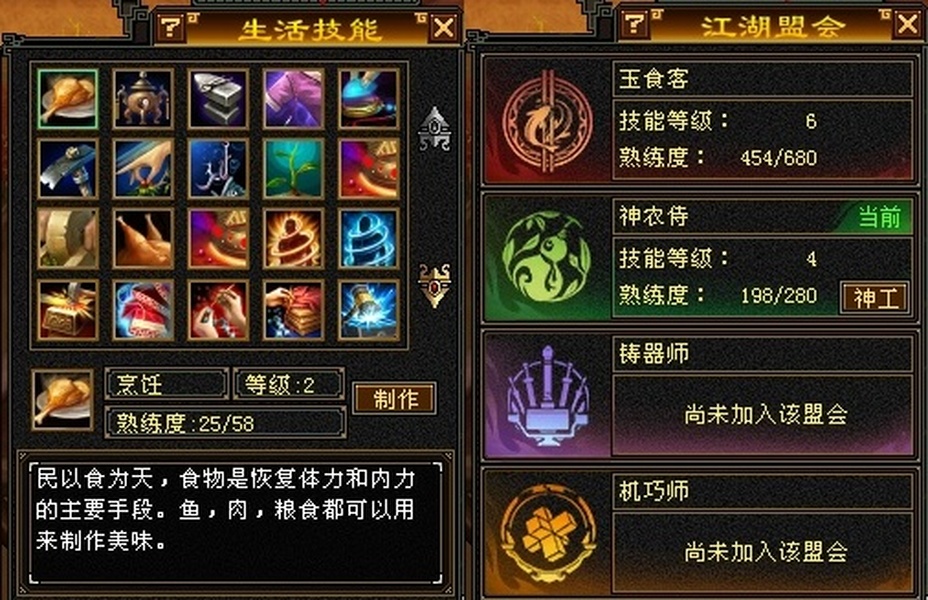Select the 铸器师 guild emblem
Screen dimensions: 928x600
547,396
